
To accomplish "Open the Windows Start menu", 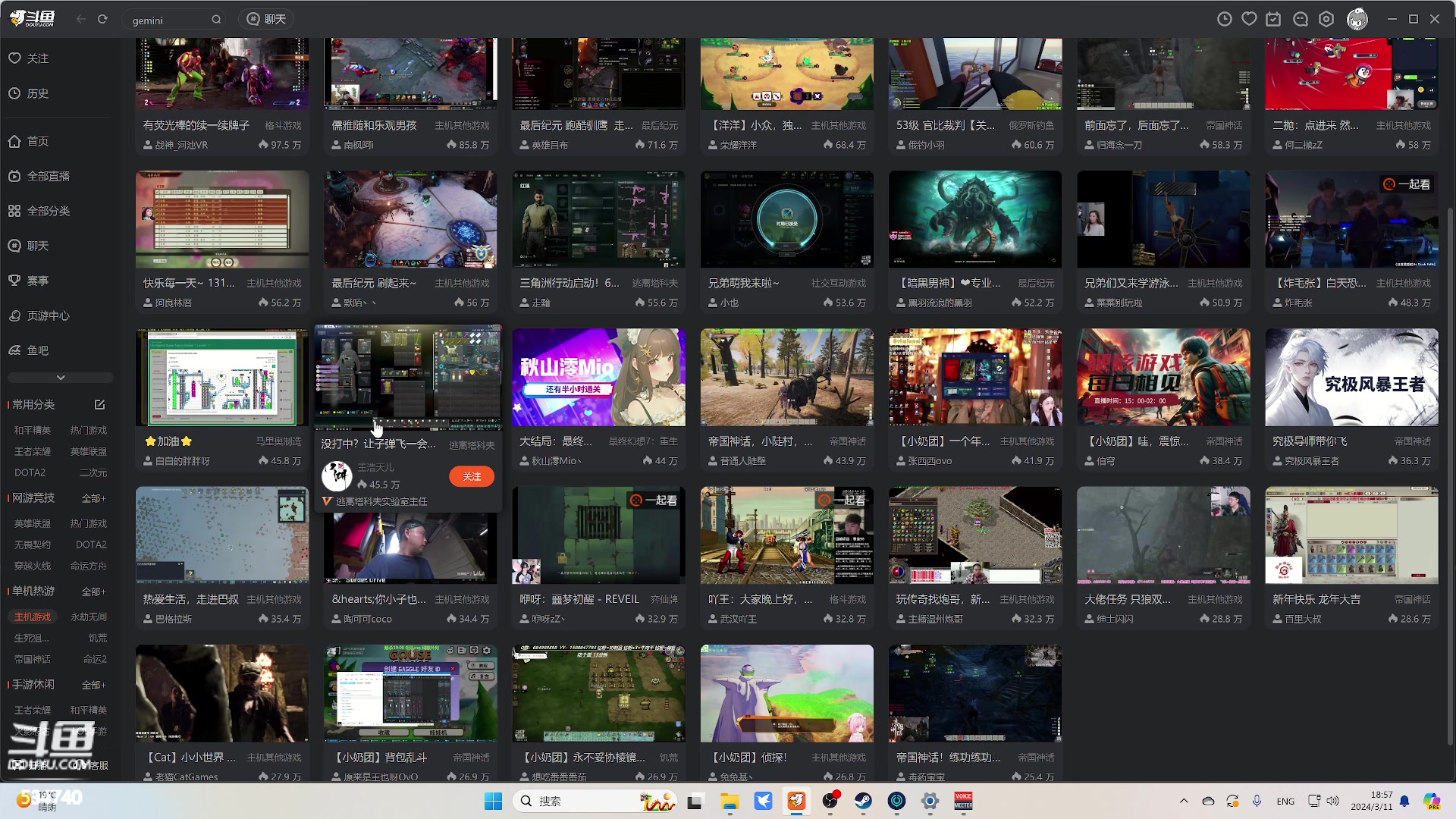I will click(x=493, y=802).
